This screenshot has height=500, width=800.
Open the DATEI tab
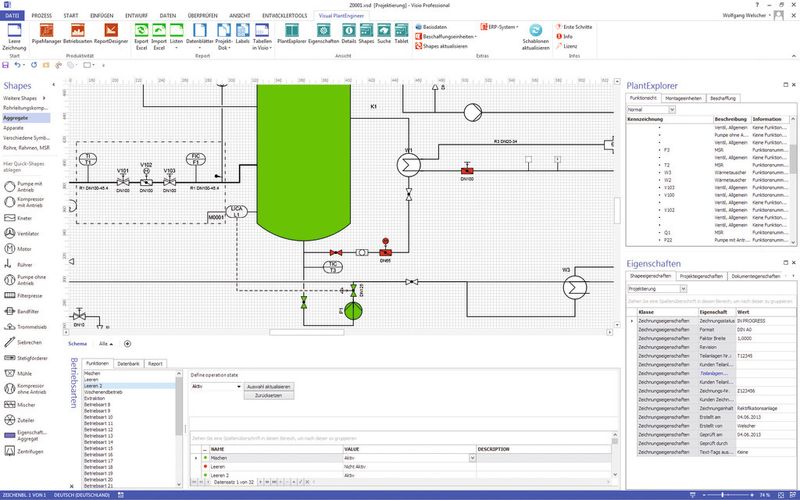coord(12,16)
